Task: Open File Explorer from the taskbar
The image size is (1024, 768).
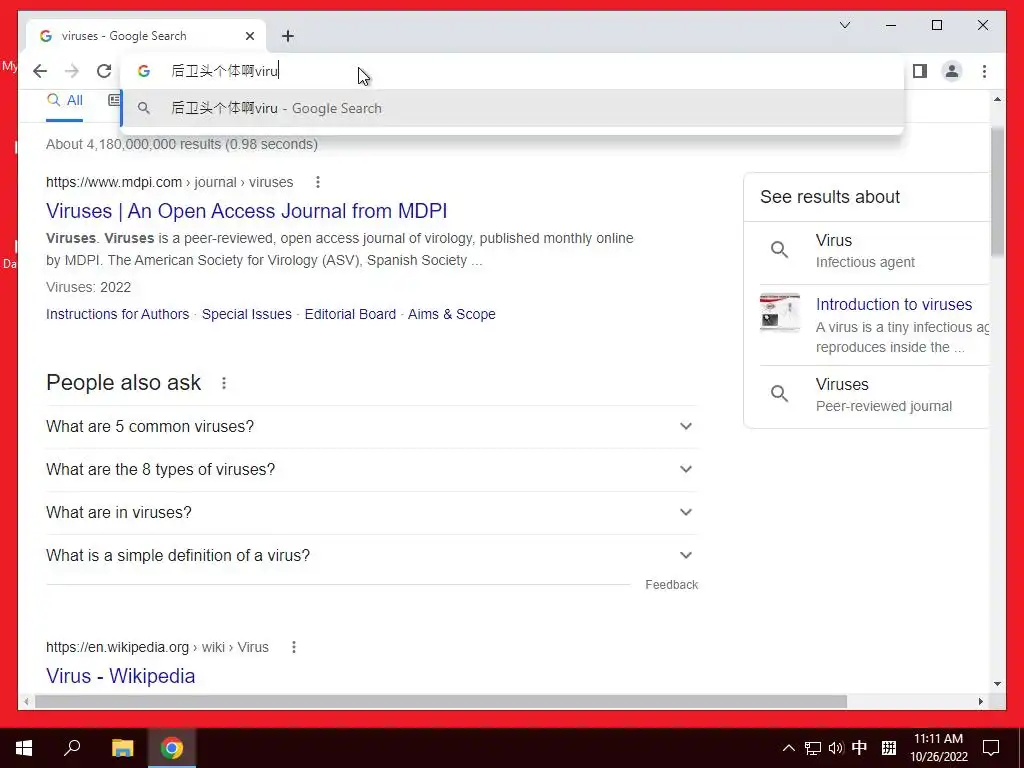Action: 122,748
